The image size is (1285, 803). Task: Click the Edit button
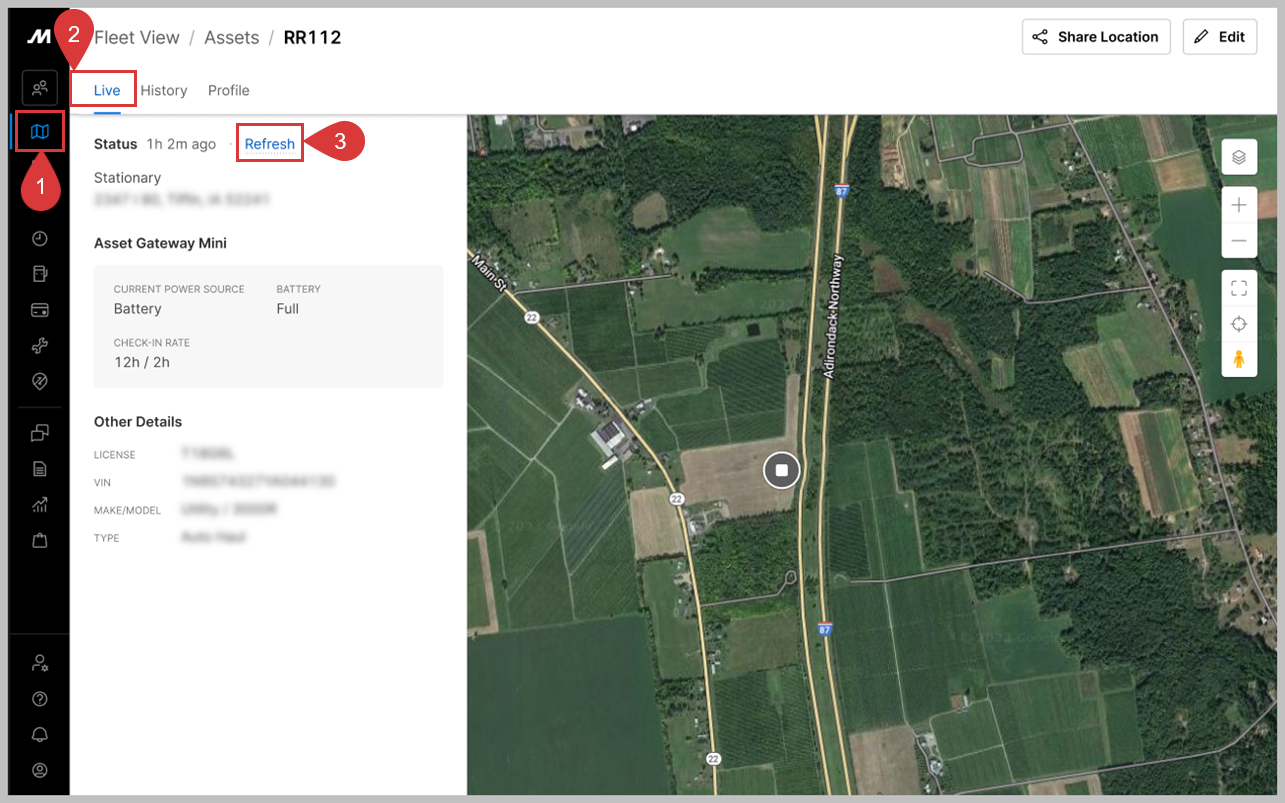[x=1220, y=37]
